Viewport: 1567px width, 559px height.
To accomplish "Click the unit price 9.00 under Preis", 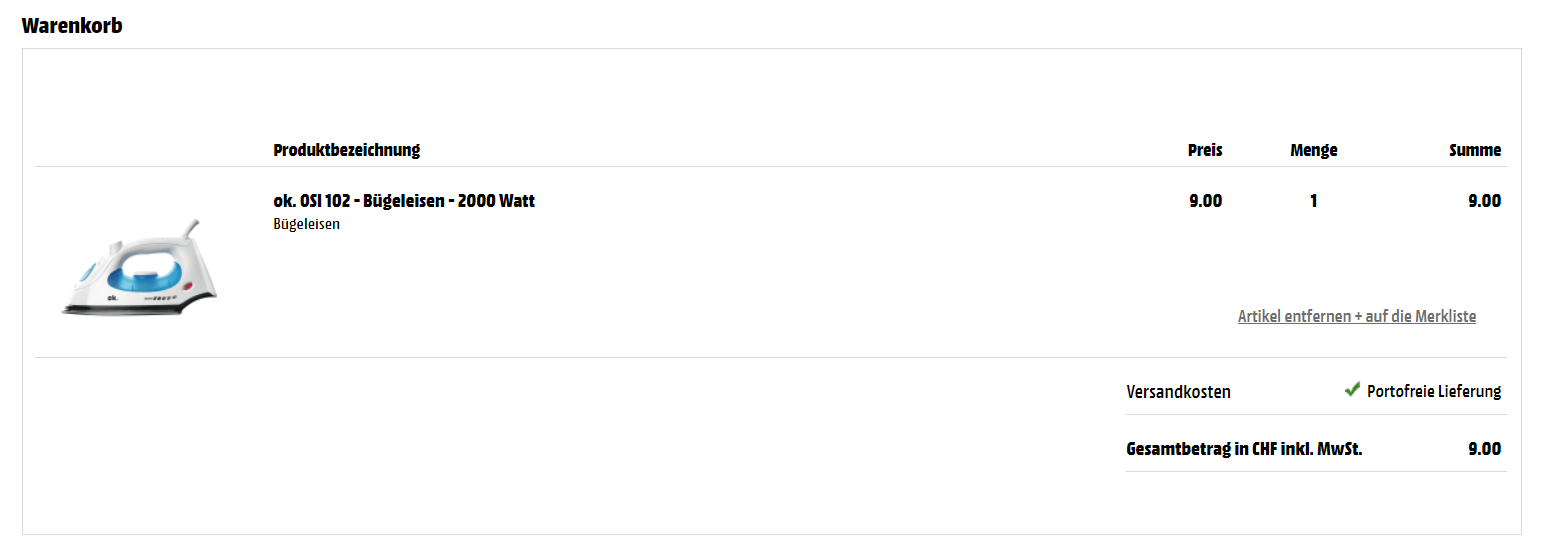I will pyautogui.click(x=1205, y=201).
